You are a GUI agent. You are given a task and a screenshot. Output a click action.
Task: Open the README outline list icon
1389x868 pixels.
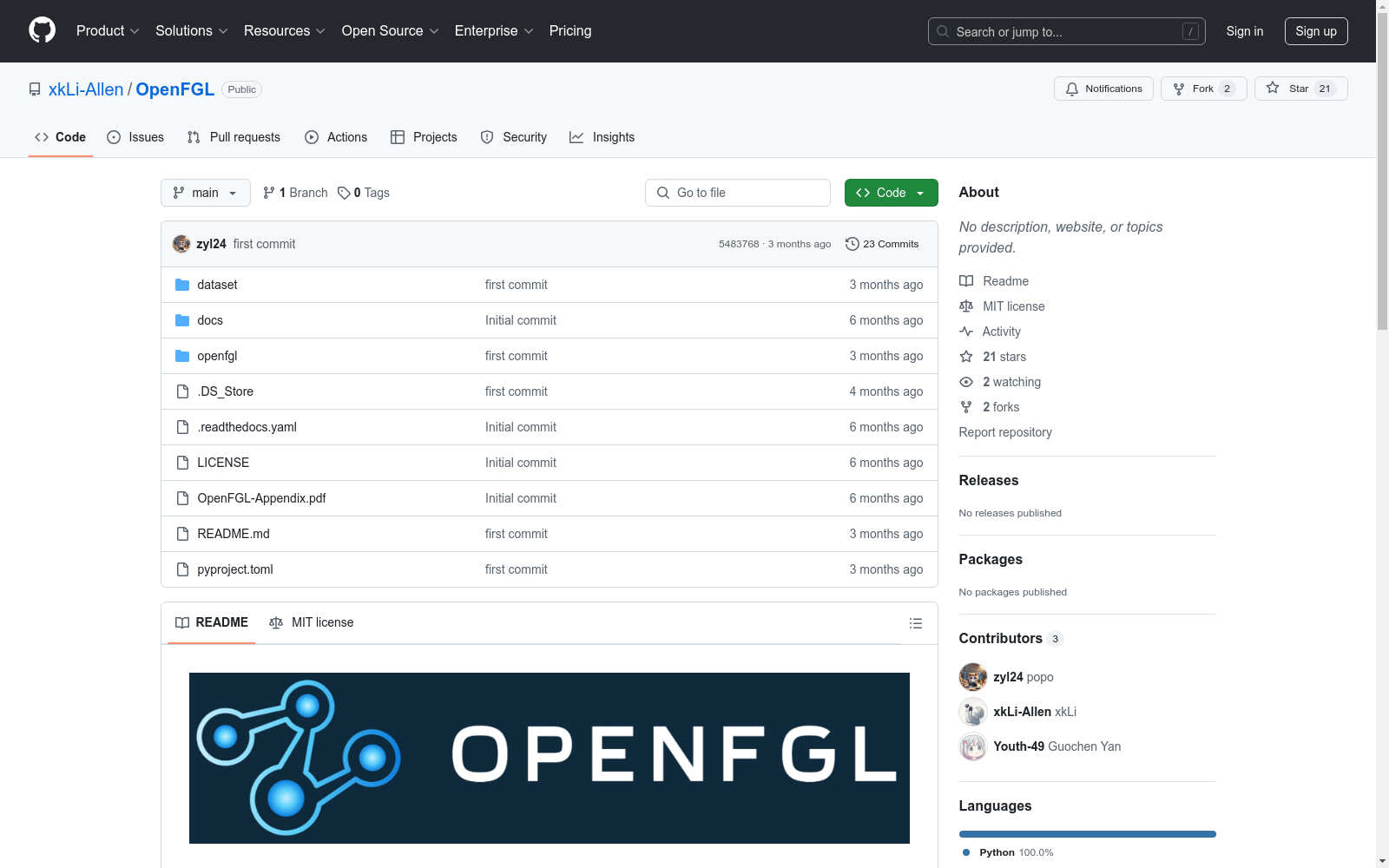click(x=916, y=623)
